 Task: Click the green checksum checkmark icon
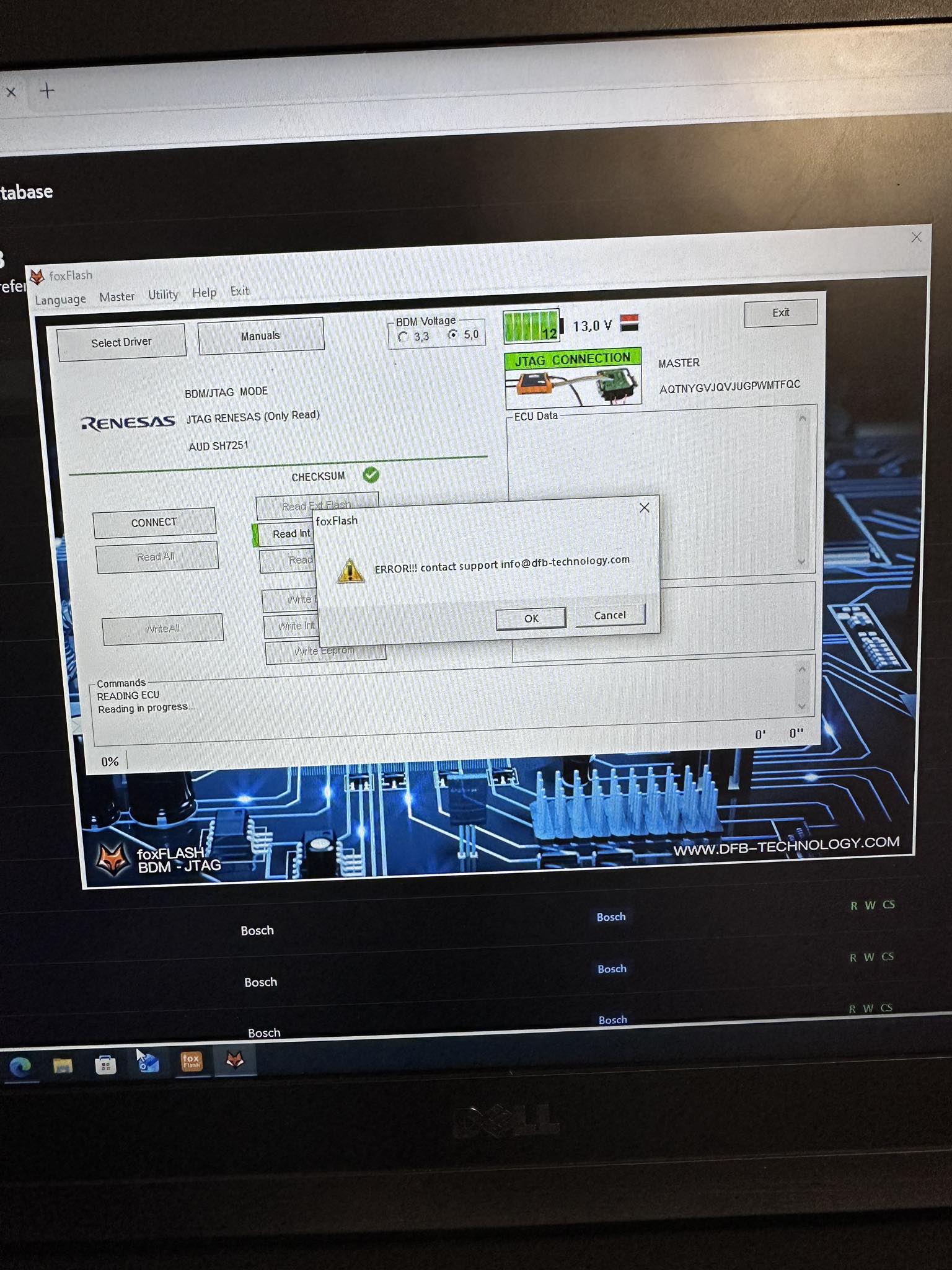tap(371, 475)
